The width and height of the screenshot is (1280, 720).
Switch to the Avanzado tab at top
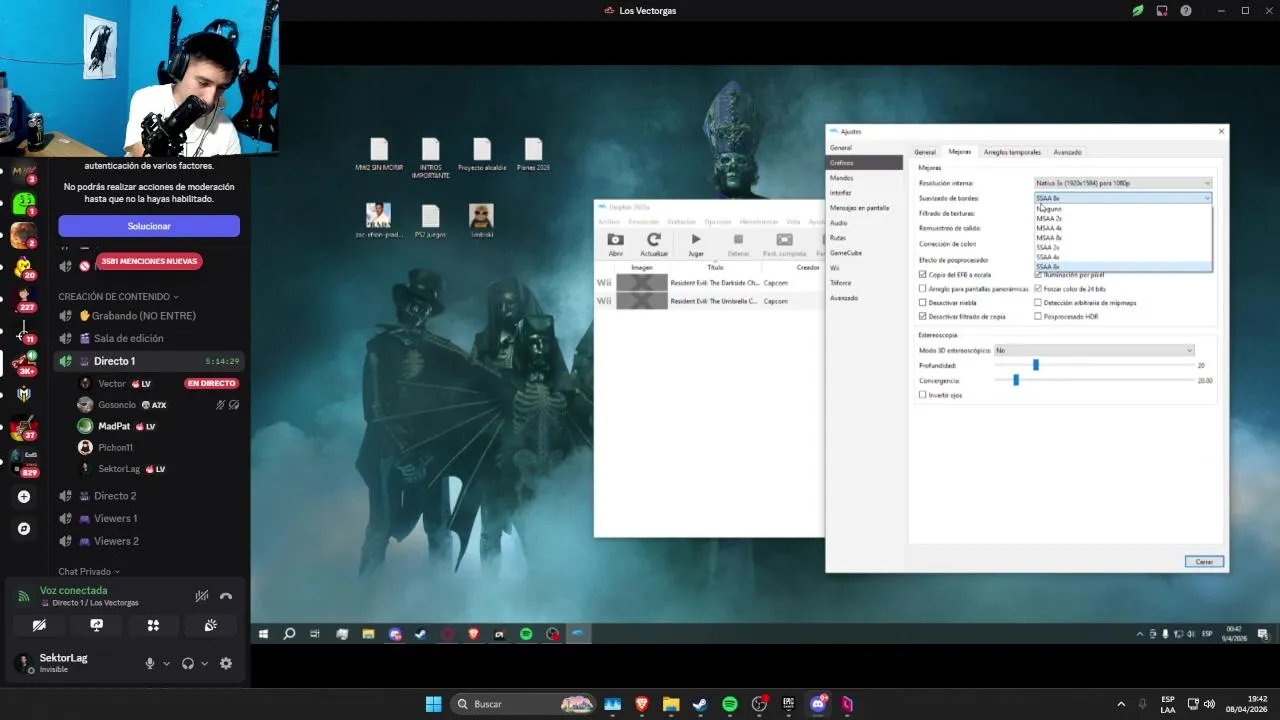click(x=1067, y=152)
